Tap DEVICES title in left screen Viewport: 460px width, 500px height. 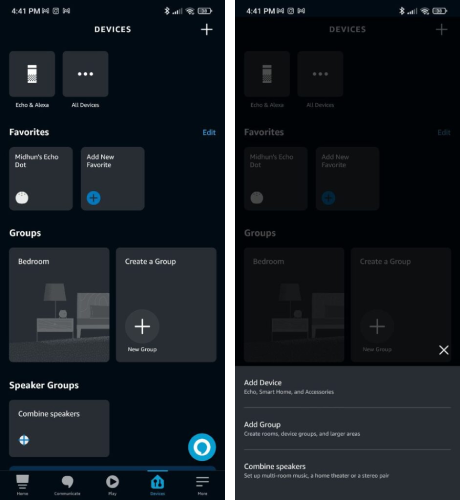point(113,29)
